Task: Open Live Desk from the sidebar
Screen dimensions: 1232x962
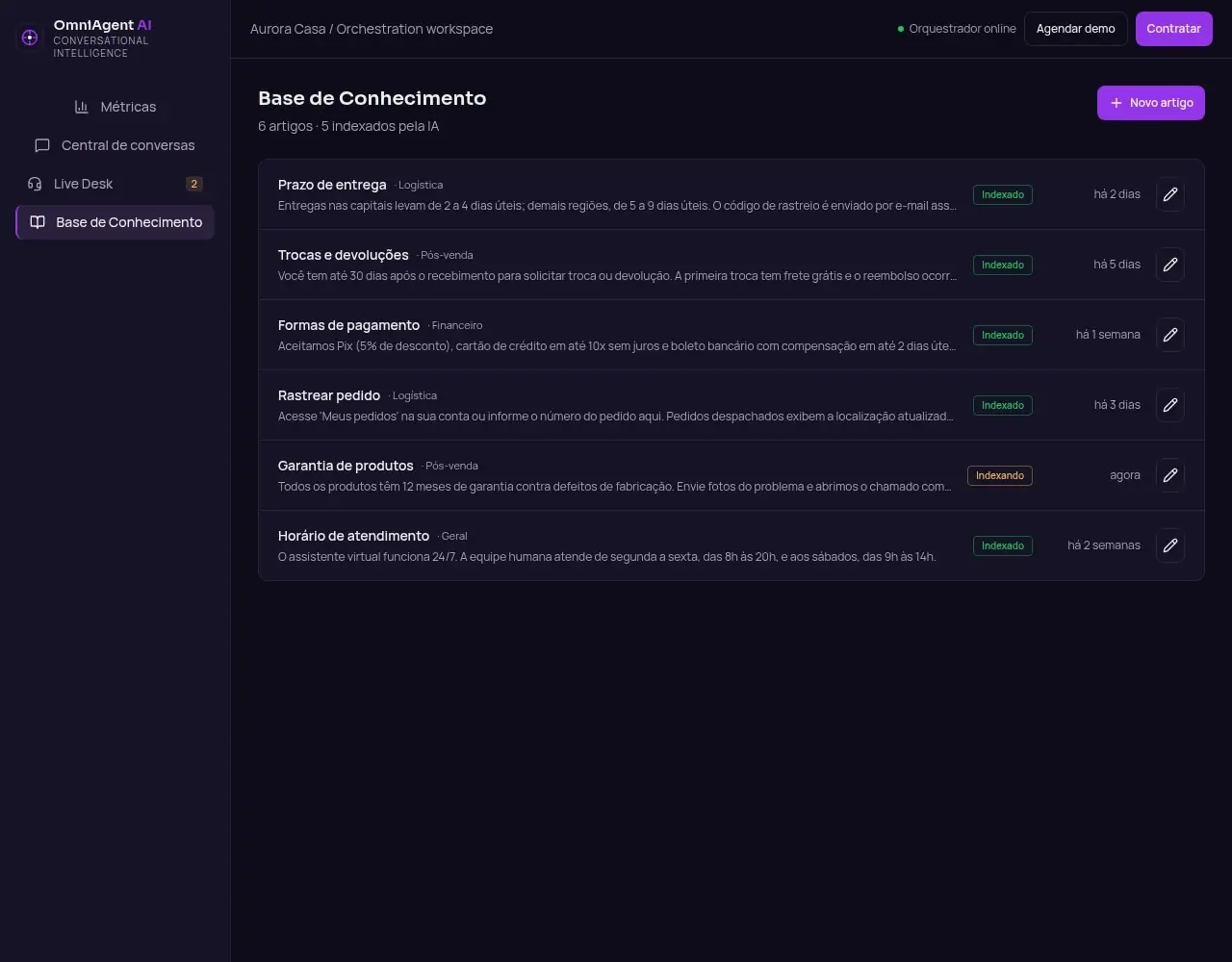Action: [x=115, y=184]
